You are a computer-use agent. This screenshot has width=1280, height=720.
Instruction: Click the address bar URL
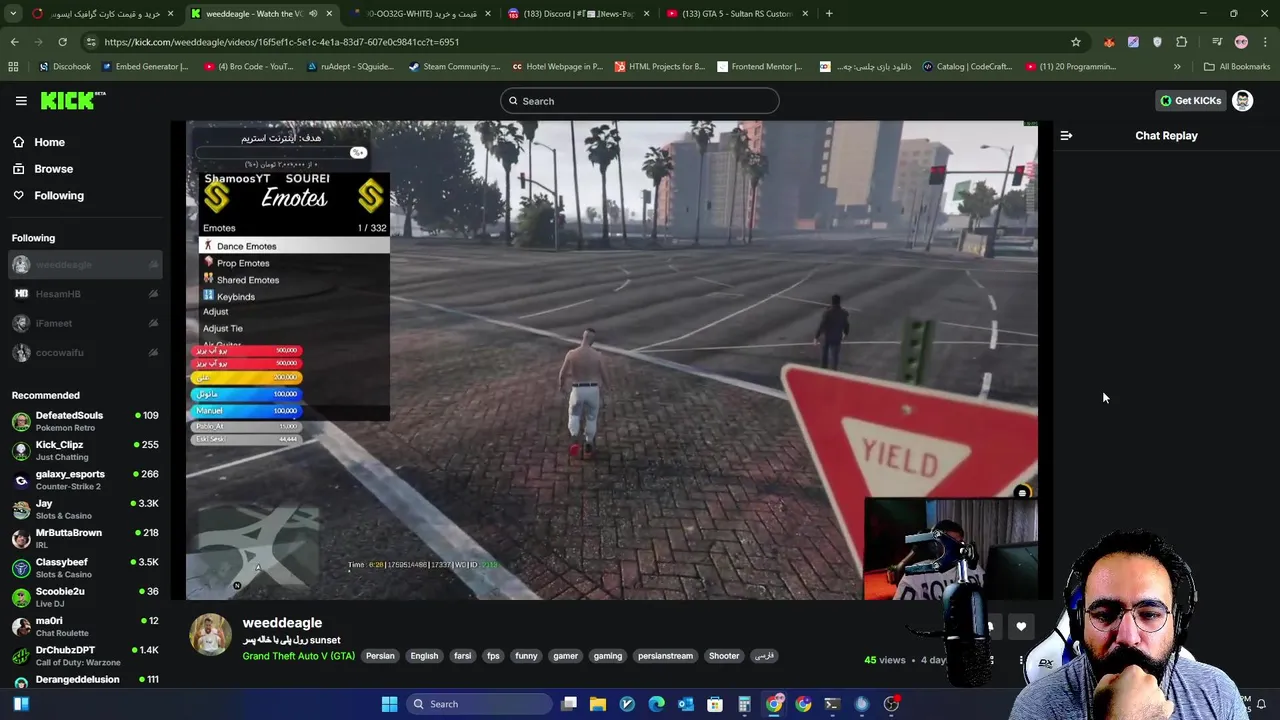click(281, 42)
